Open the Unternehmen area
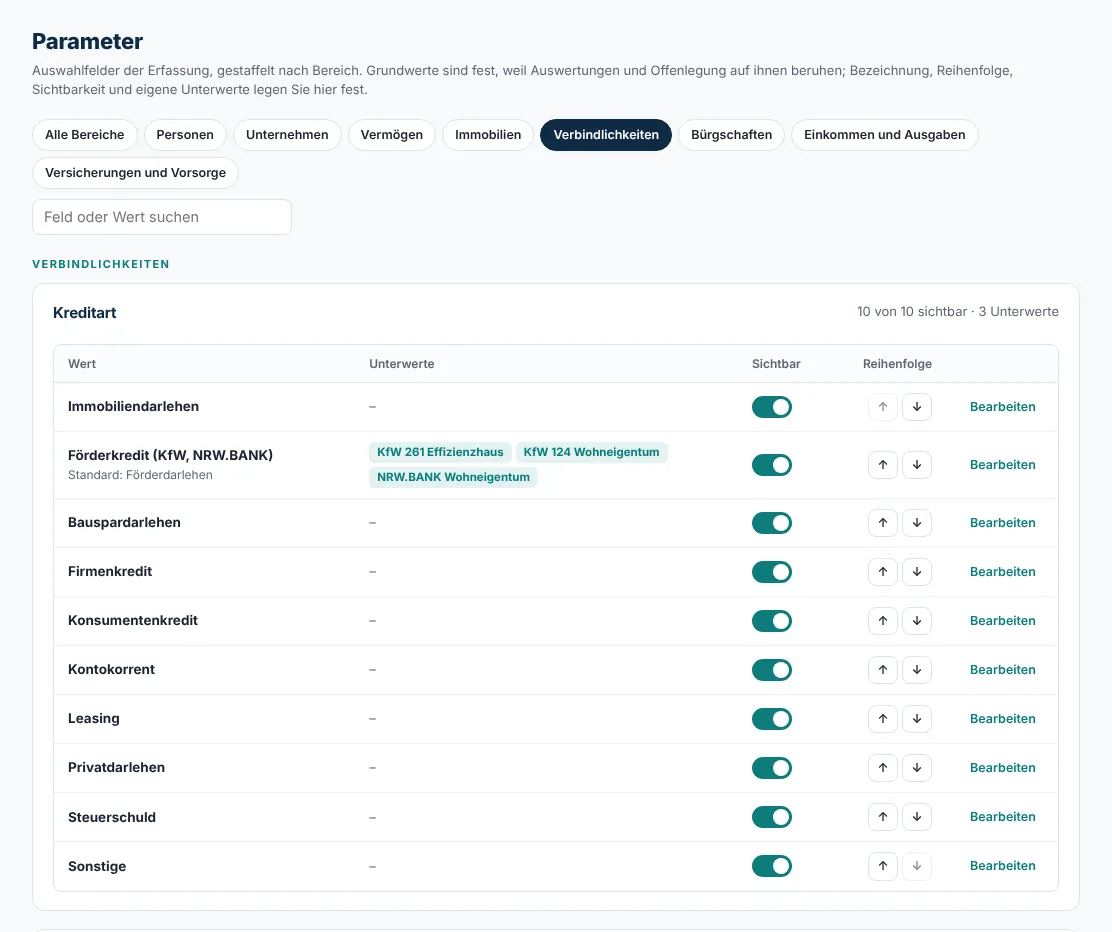The height and width of the screenshot is (932, 1112). pos(287,135)
